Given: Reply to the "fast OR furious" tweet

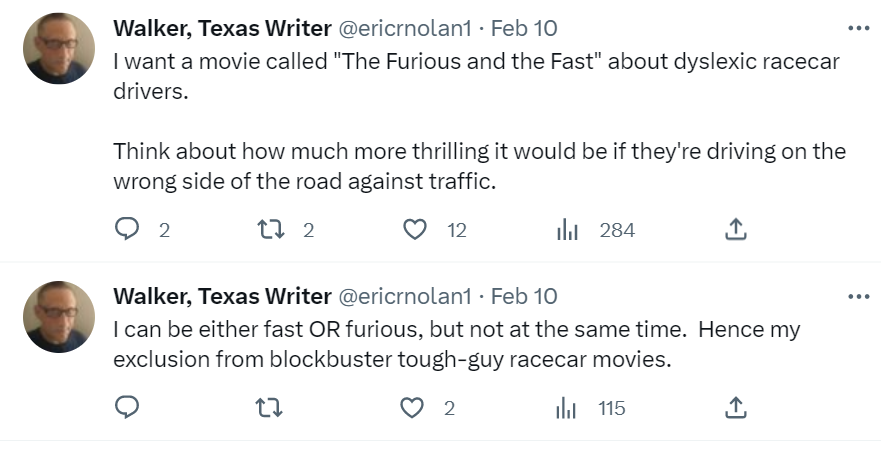Looking at the screenshot, I should 127,408.
